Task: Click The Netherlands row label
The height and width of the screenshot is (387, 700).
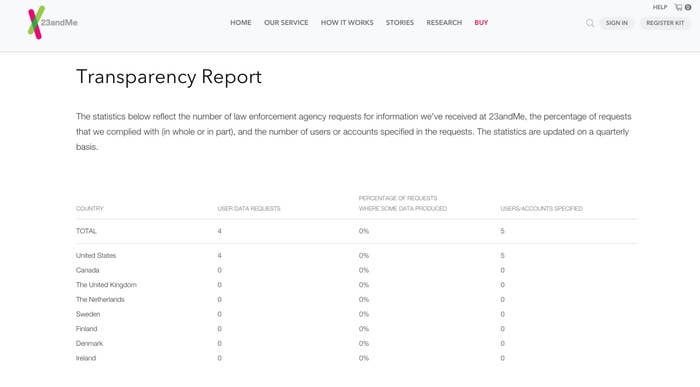Action: tap(100, 300)
